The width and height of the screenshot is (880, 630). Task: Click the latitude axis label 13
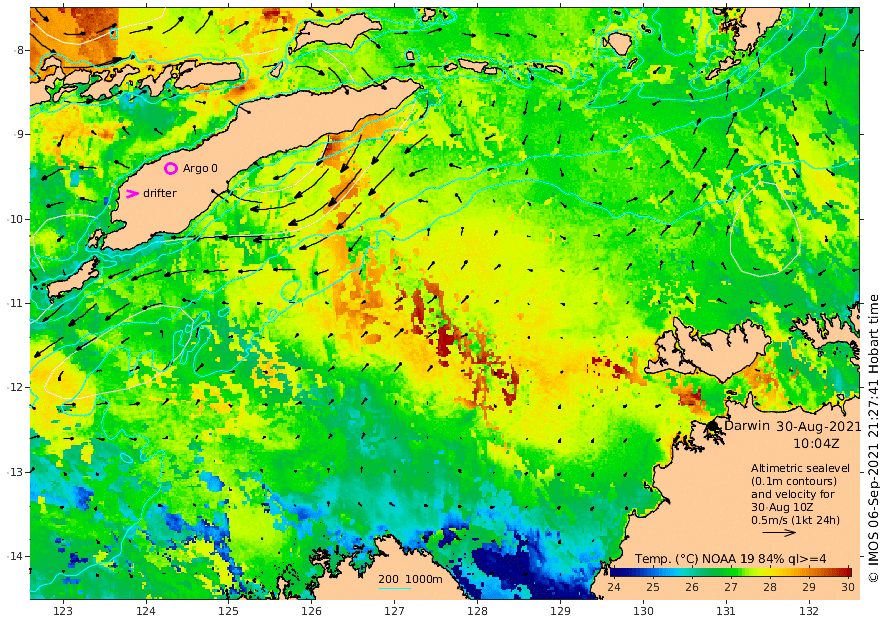point(17,472)
